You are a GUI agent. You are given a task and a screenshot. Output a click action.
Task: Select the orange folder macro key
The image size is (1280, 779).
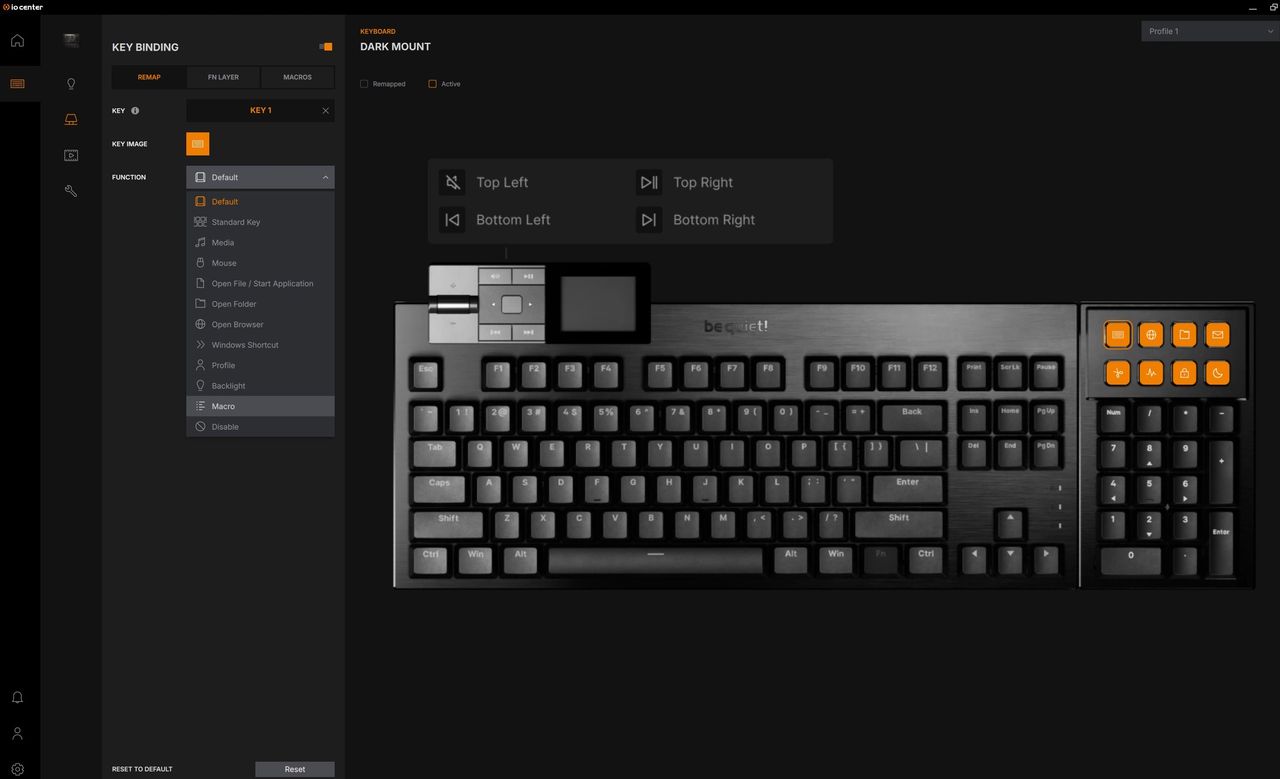point(1184,335)
